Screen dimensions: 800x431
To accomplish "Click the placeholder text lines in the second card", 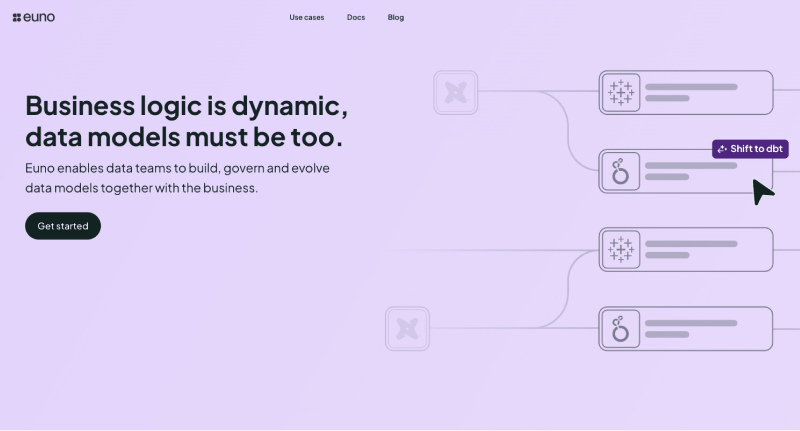I will [x=690, y=171].
